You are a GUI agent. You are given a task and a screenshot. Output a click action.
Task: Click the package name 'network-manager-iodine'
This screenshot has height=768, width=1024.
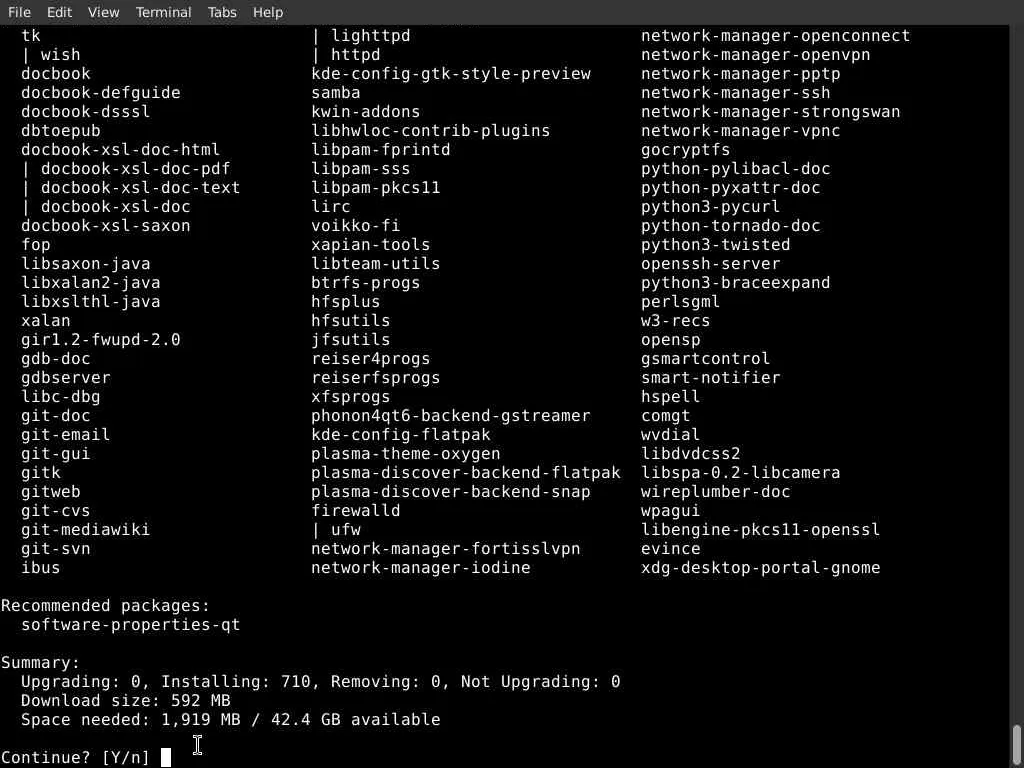pos(421,568)
